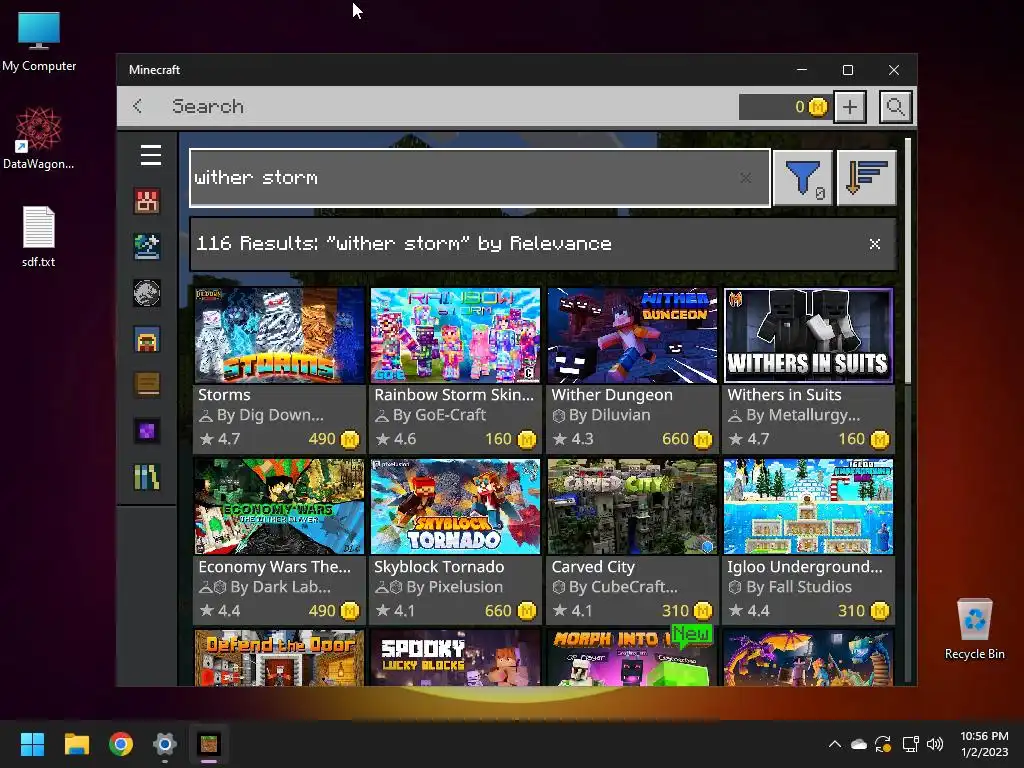The image size is (1024, 768).
Task: Select the character face sidebar icon
Action: tap(147, 339)
